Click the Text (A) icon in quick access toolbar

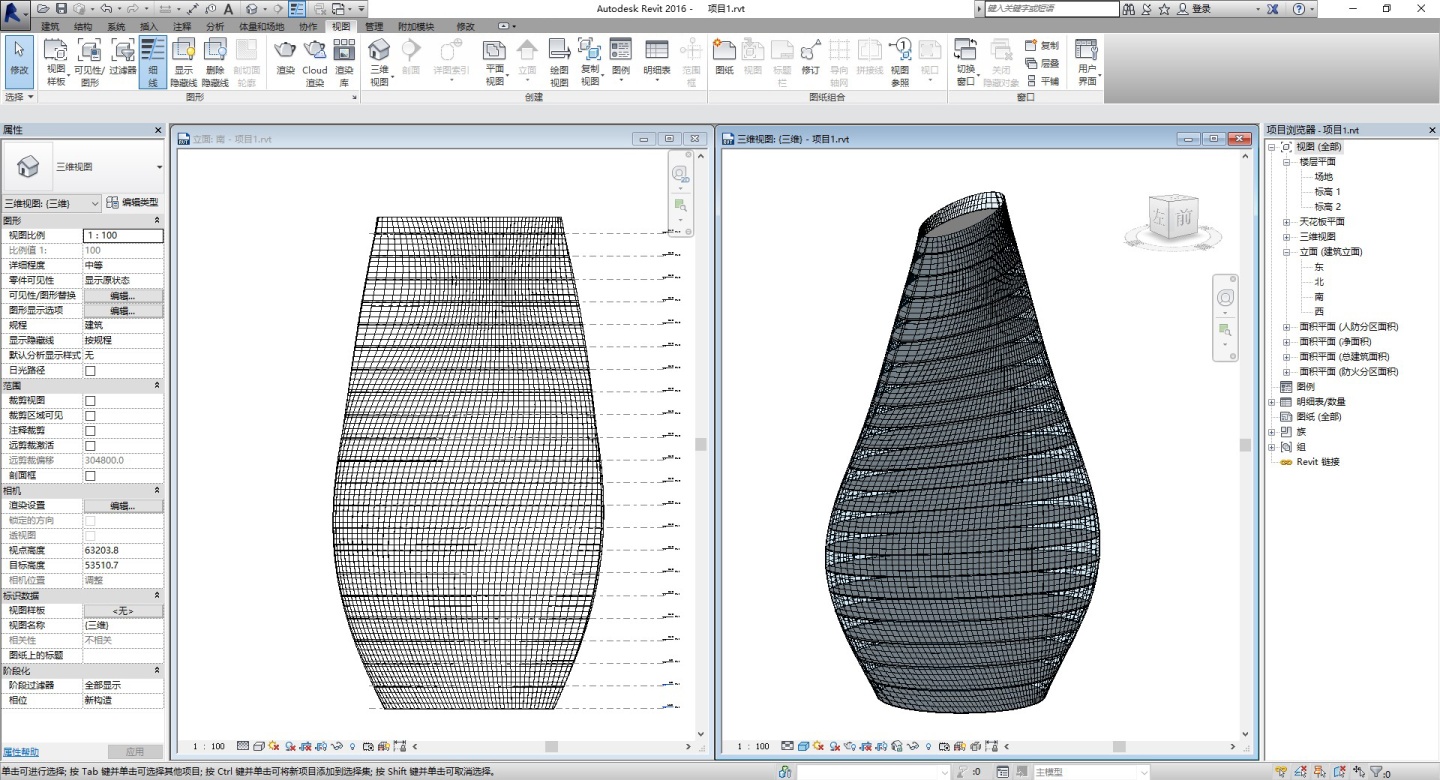pos(228,8)
